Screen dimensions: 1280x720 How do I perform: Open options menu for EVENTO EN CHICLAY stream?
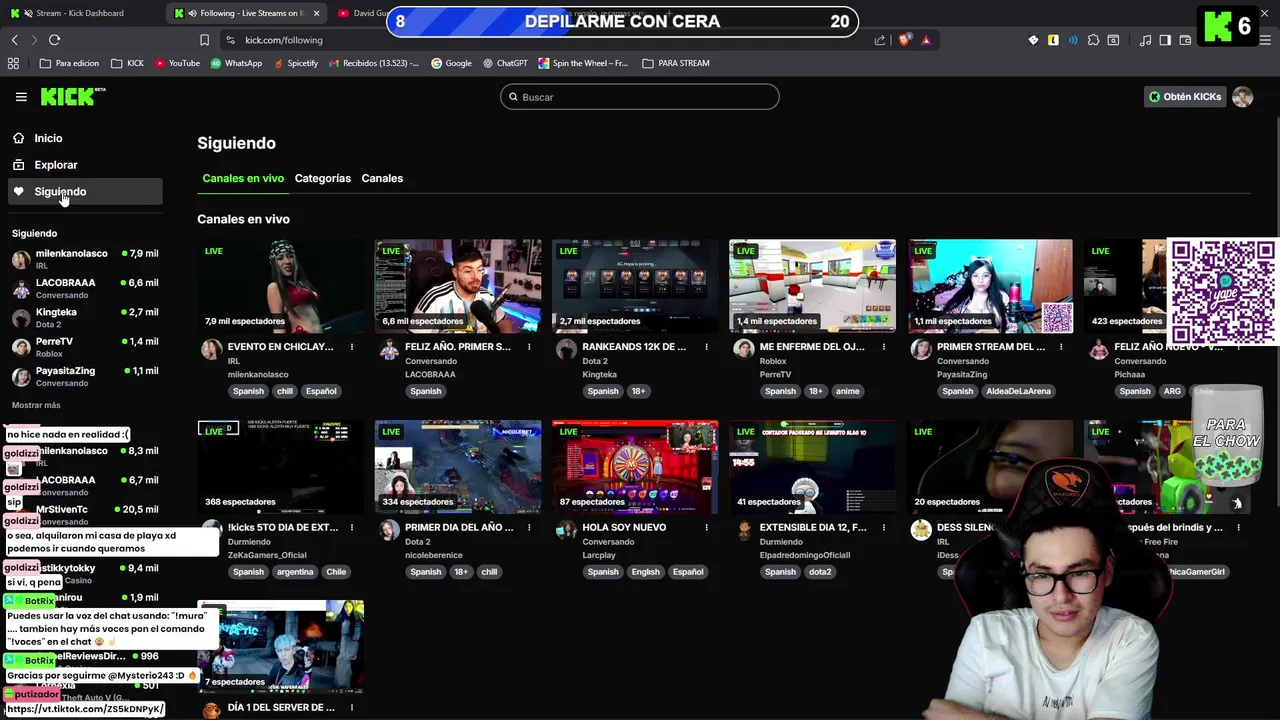[x=352, y=347]
